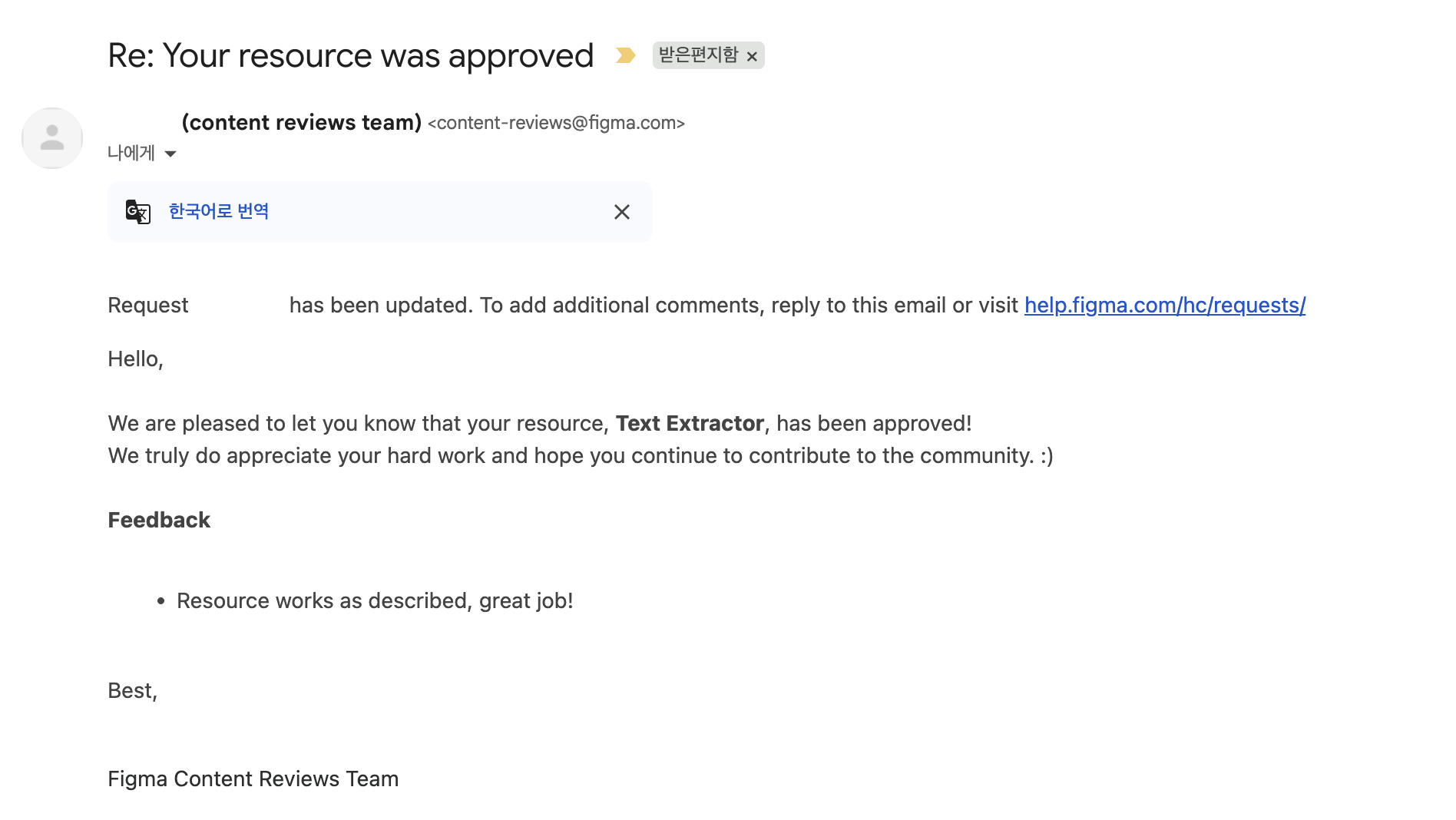
Task: Open the help.figma.com/hc/requests/ link
Action: pos(1164,305)
